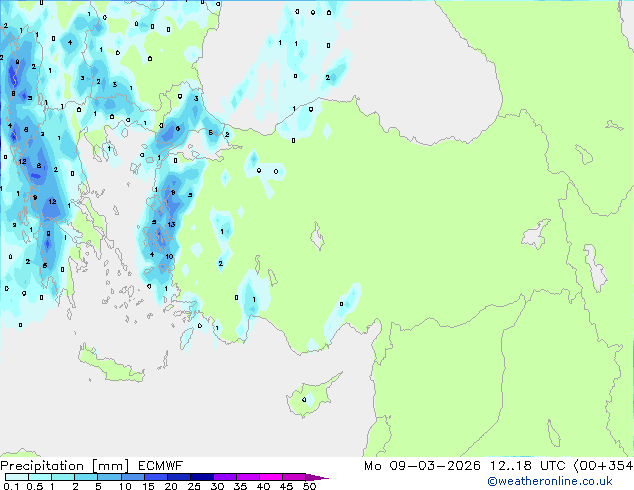The image size is (634, 490).
Task: Click the 40–45 mm magenta legend swatch
Action: [x=271, y=477]
